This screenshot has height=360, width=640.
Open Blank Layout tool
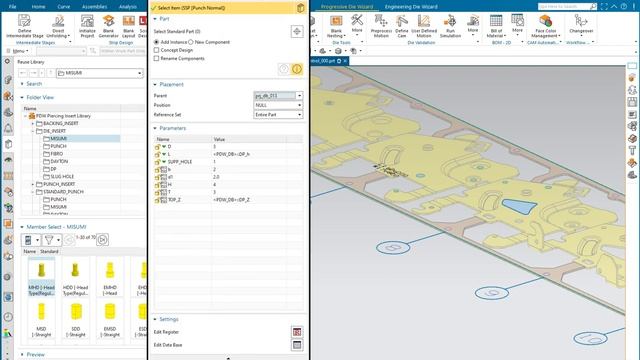coord(129,21)
